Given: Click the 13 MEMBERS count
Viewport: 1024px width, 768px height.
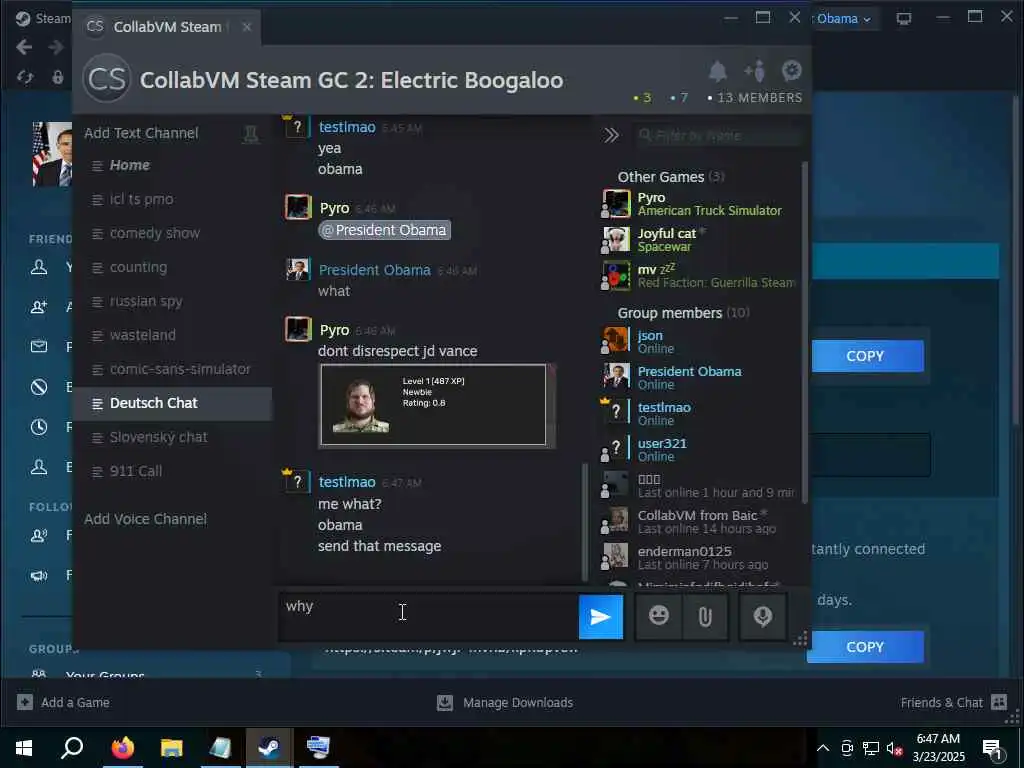Looking at the screenshot, I should click(754, 97).
